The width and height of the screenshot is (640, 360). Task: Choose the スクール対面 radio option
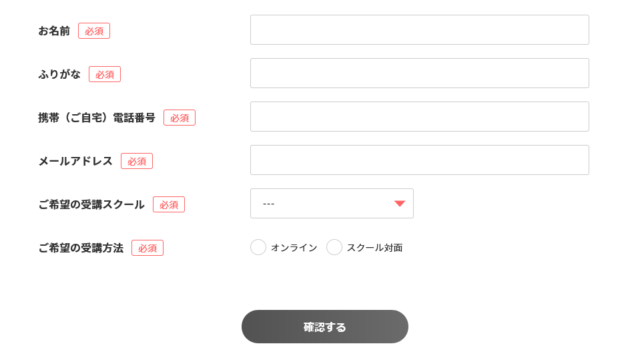pos(334,247)
